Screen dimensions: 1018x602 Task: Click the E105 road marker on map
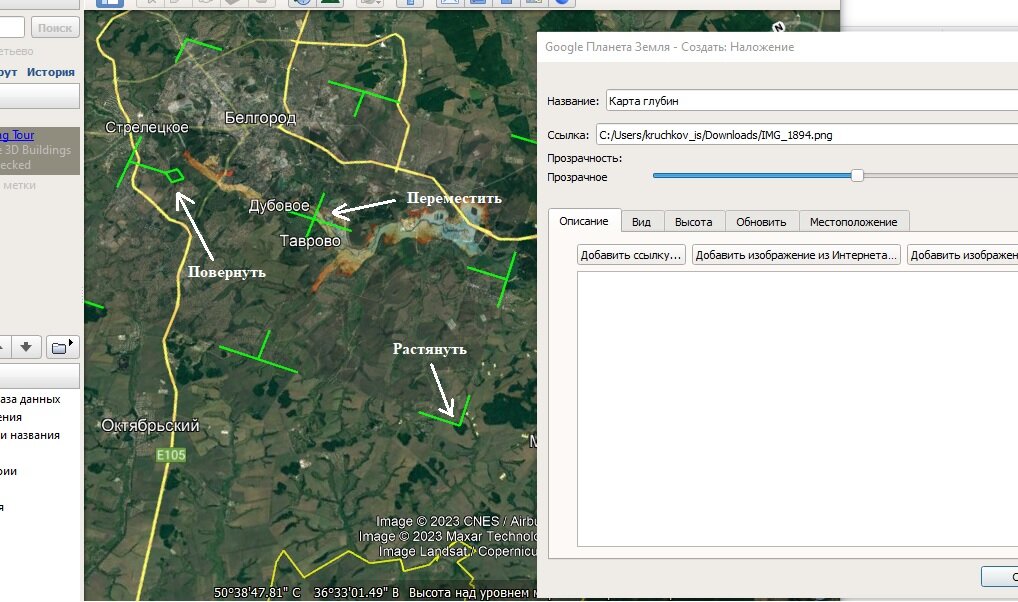171,455
